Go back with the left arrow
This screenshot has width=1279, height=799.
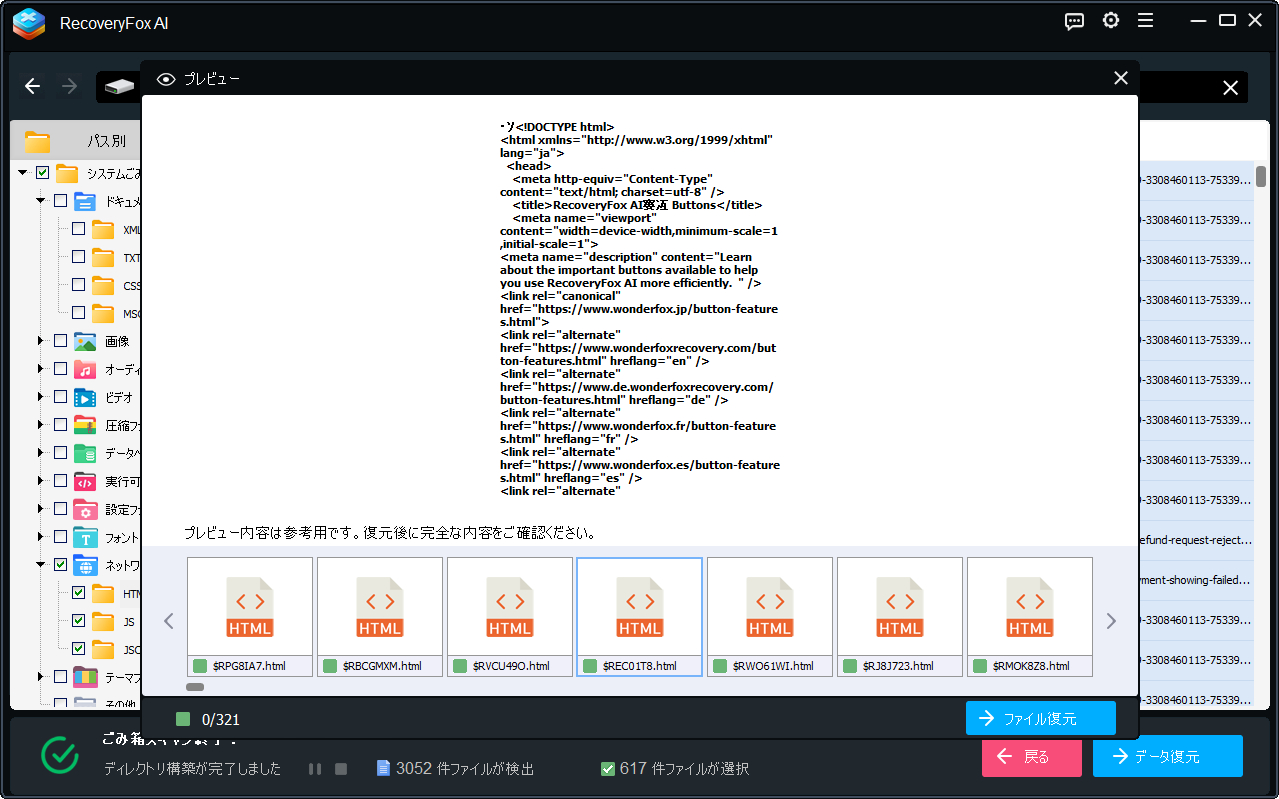click(32, 87)
